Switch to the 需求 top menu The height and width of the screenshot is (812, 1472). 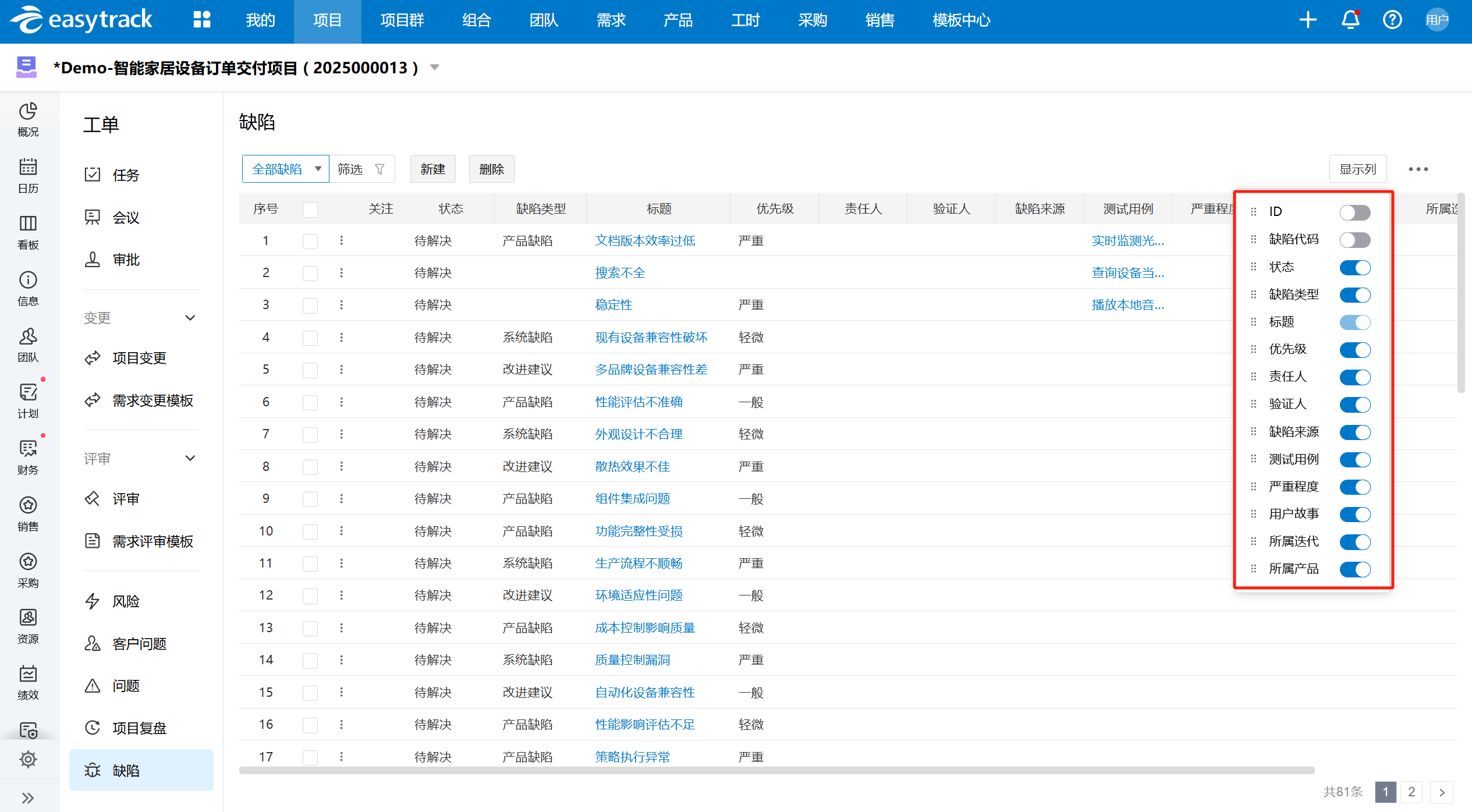click(611, 20)
